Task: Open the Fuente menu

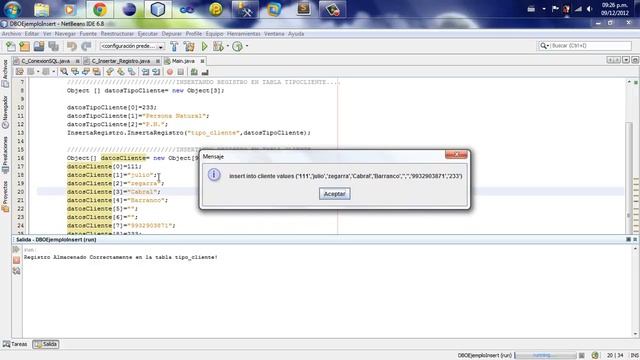Action: [88, 34]
